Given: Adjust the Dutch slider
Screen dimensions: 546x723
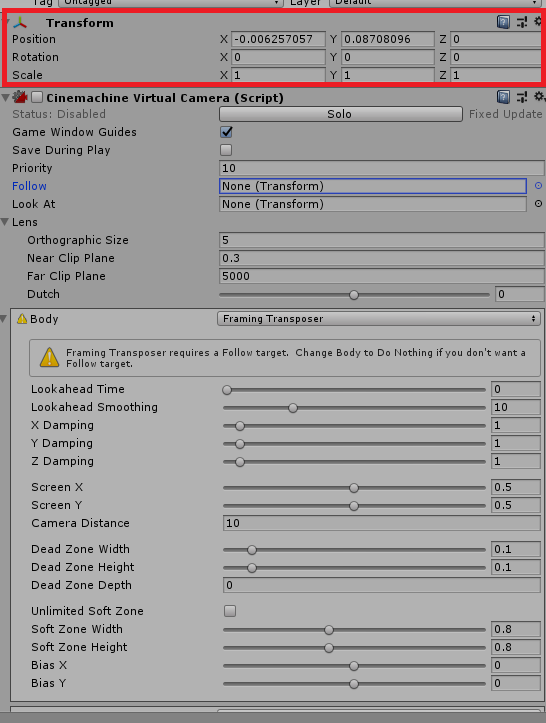Looking at the screenshot, I should [x=354, y=295].
